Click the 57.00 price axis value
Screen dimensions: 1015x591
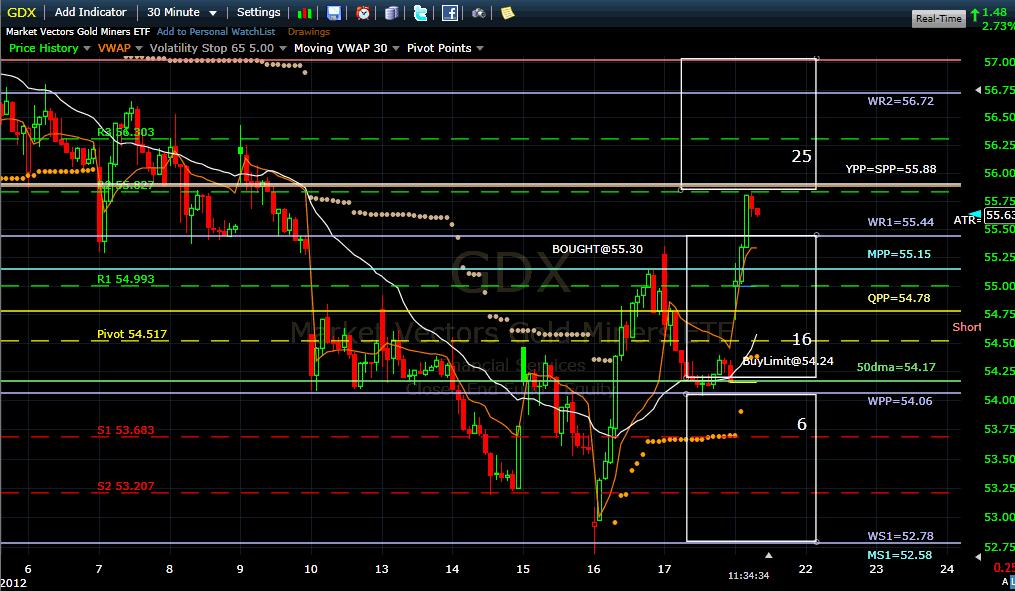[x=999, y=62]
